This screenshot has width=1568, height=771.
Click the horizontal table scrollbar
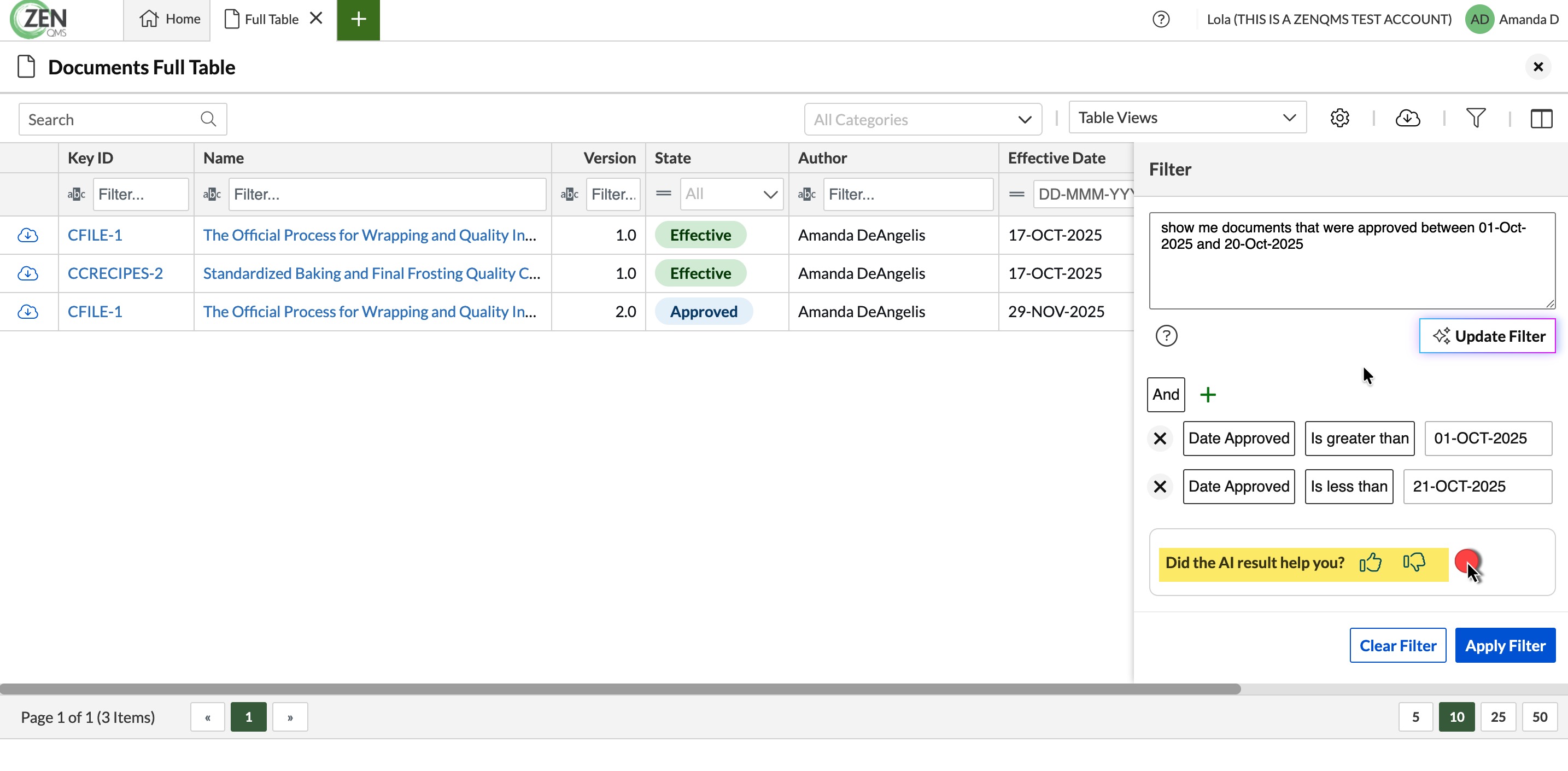(x=621, y=689)
